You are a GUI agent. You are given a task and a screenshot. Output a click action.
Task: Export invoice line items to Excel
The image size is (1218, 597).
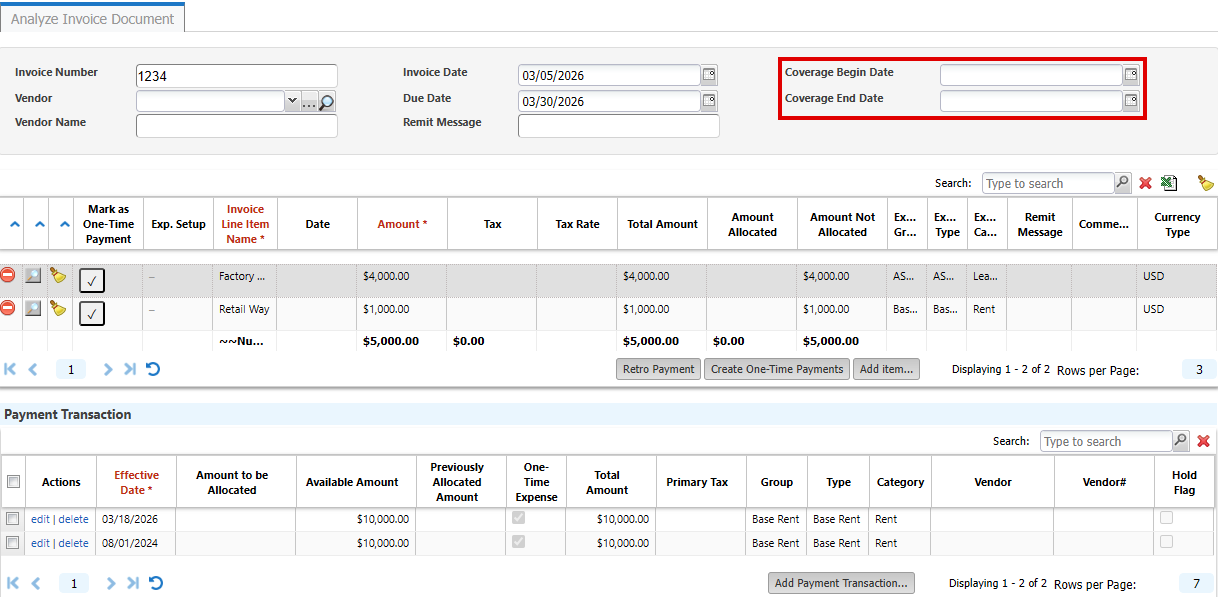pyautogui.click(x=1169, y=183)
